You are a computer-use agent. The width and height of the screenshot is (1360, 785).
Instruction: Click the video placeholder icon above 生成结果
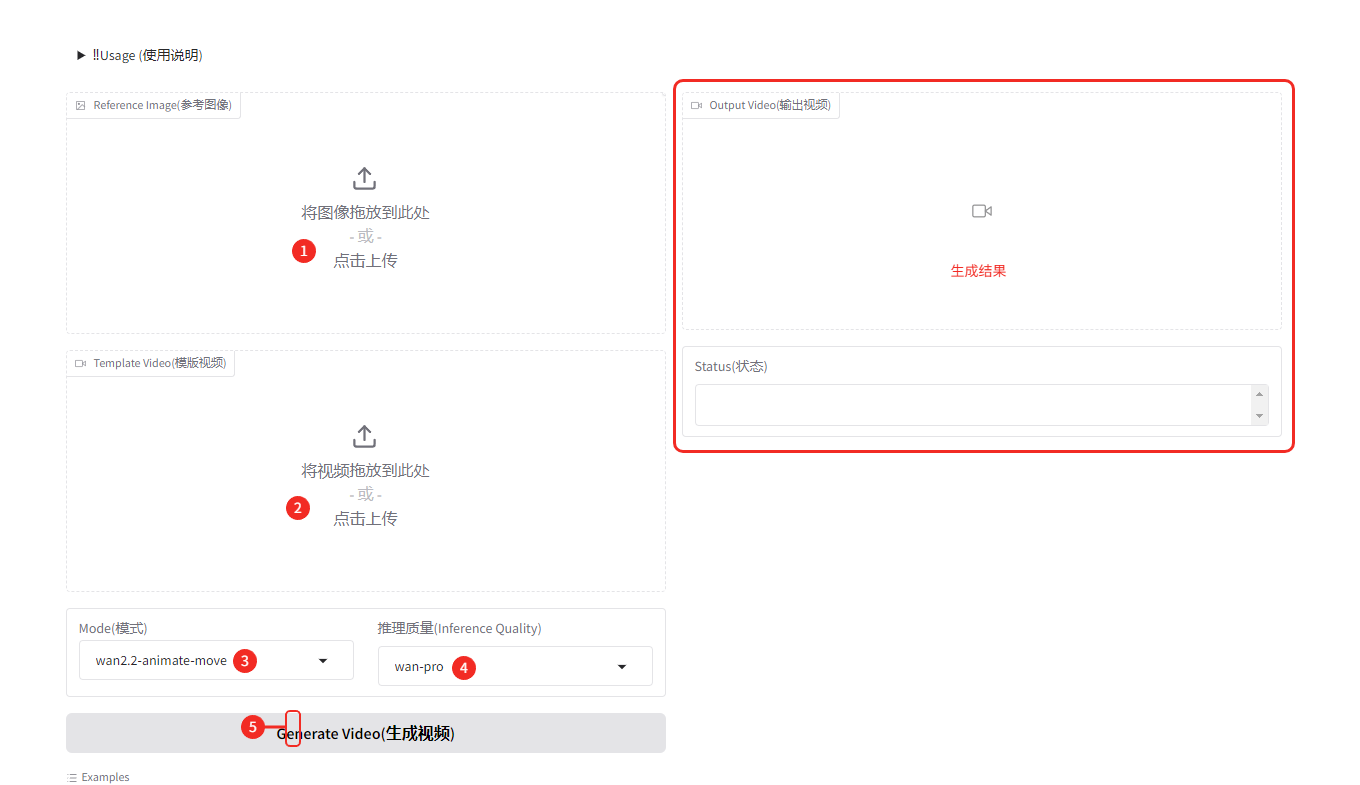[x=981, y=211]
